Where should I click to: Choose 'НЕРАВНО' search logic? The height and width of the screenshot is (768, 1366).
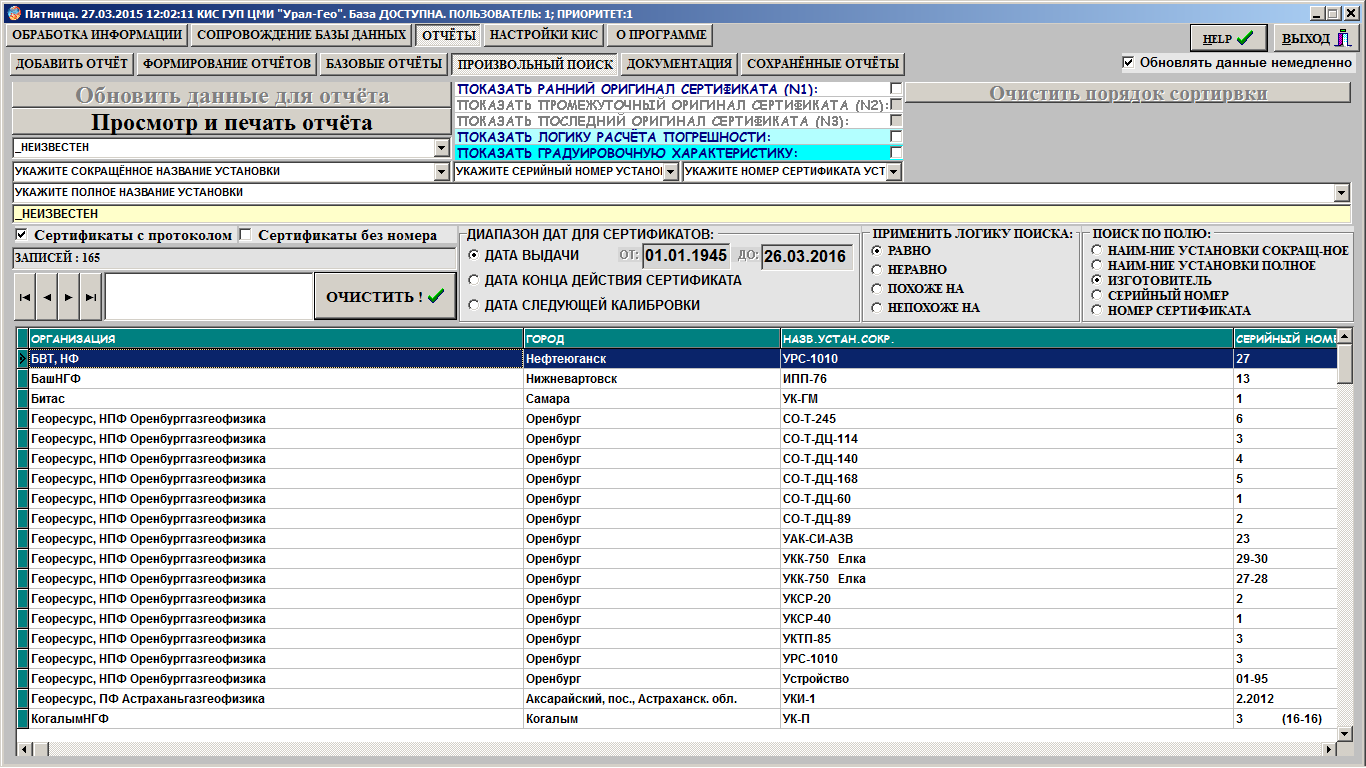click(x=877, y=269)
